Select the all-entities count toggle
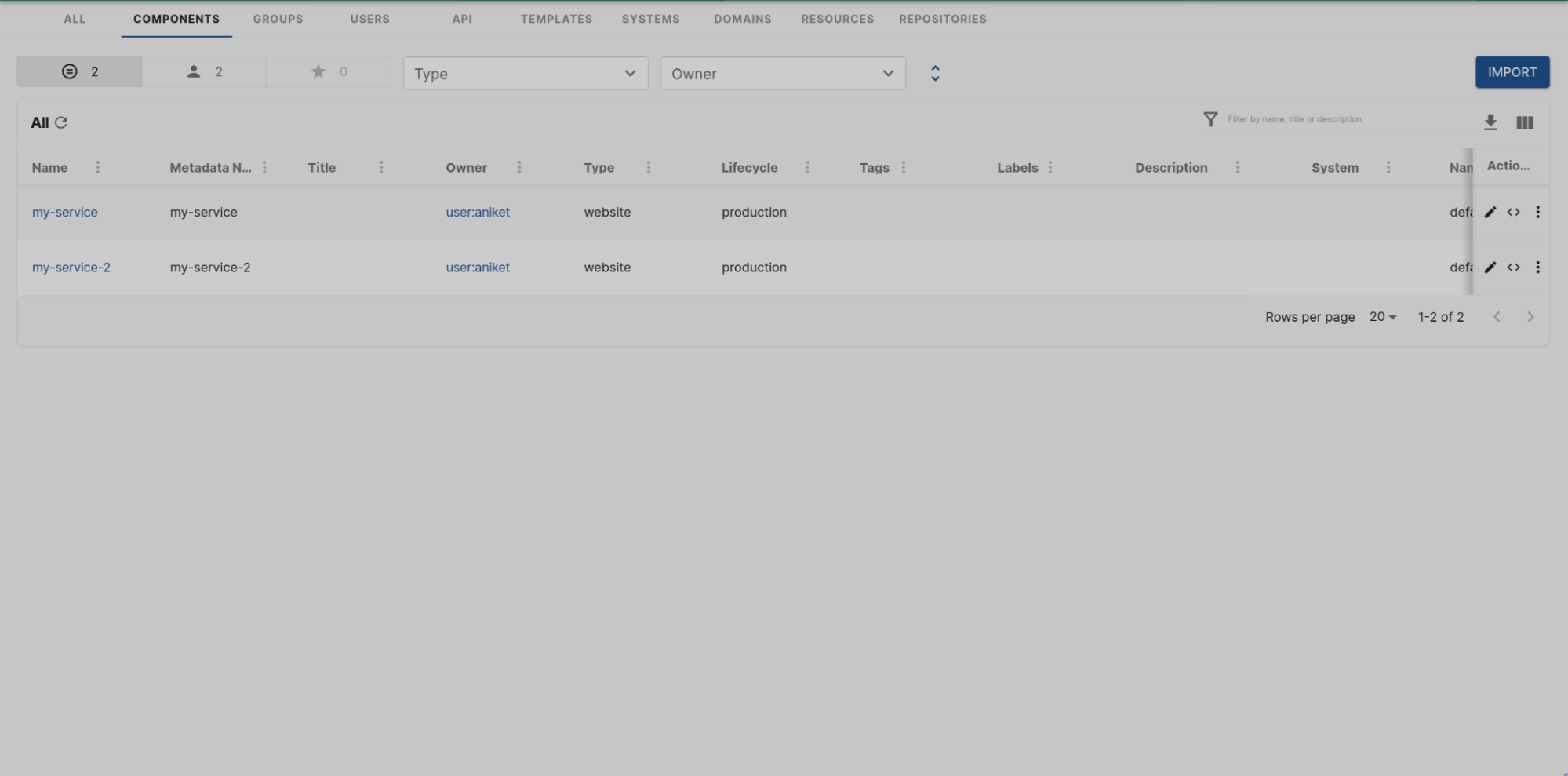This screenshot has height=776, width=1568. [79, 71]
